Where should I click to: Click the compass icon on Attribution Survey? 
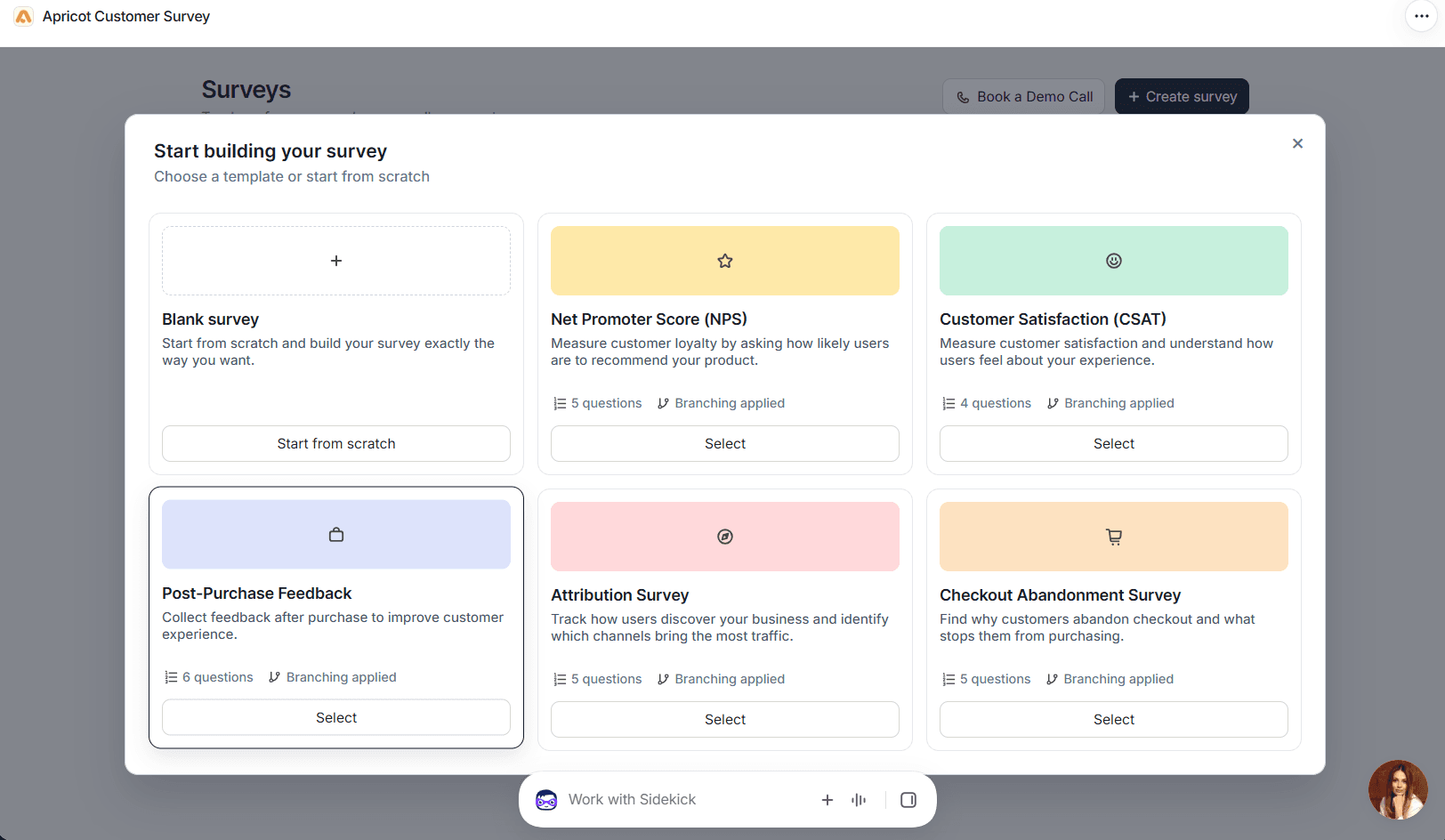coord(725,537)
